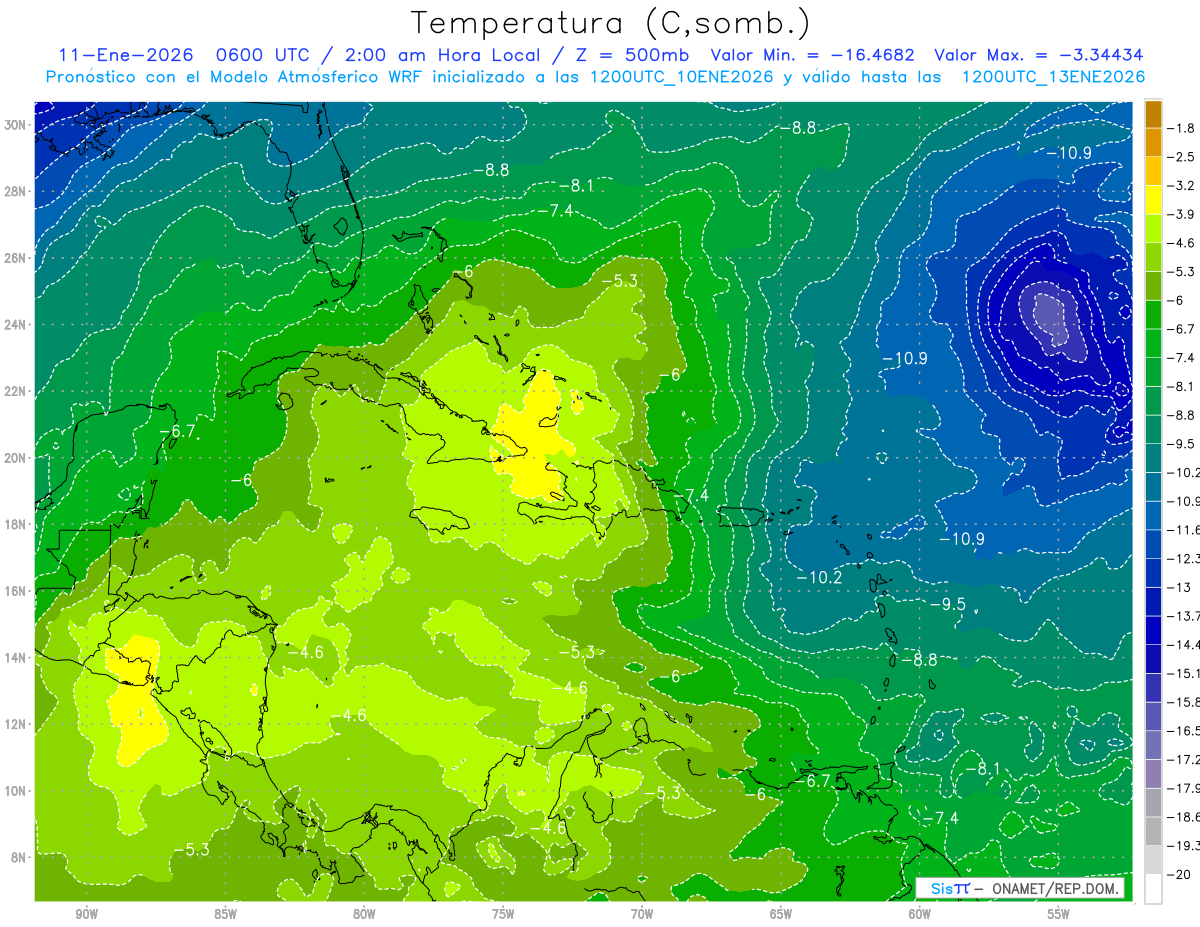
Task: Click the 18N latitude label
Action: click(x=16, y=524)
